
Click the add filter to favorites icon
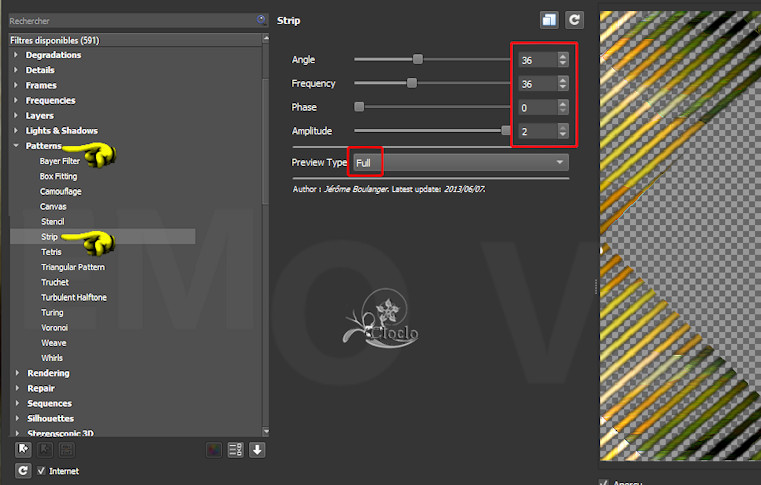point(22,450)
